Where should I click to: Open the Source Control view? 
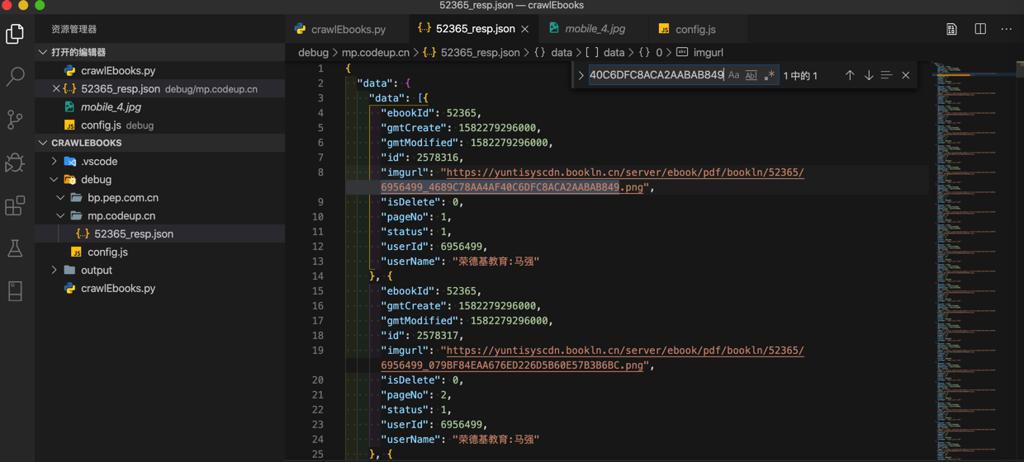tap(15, 119)
